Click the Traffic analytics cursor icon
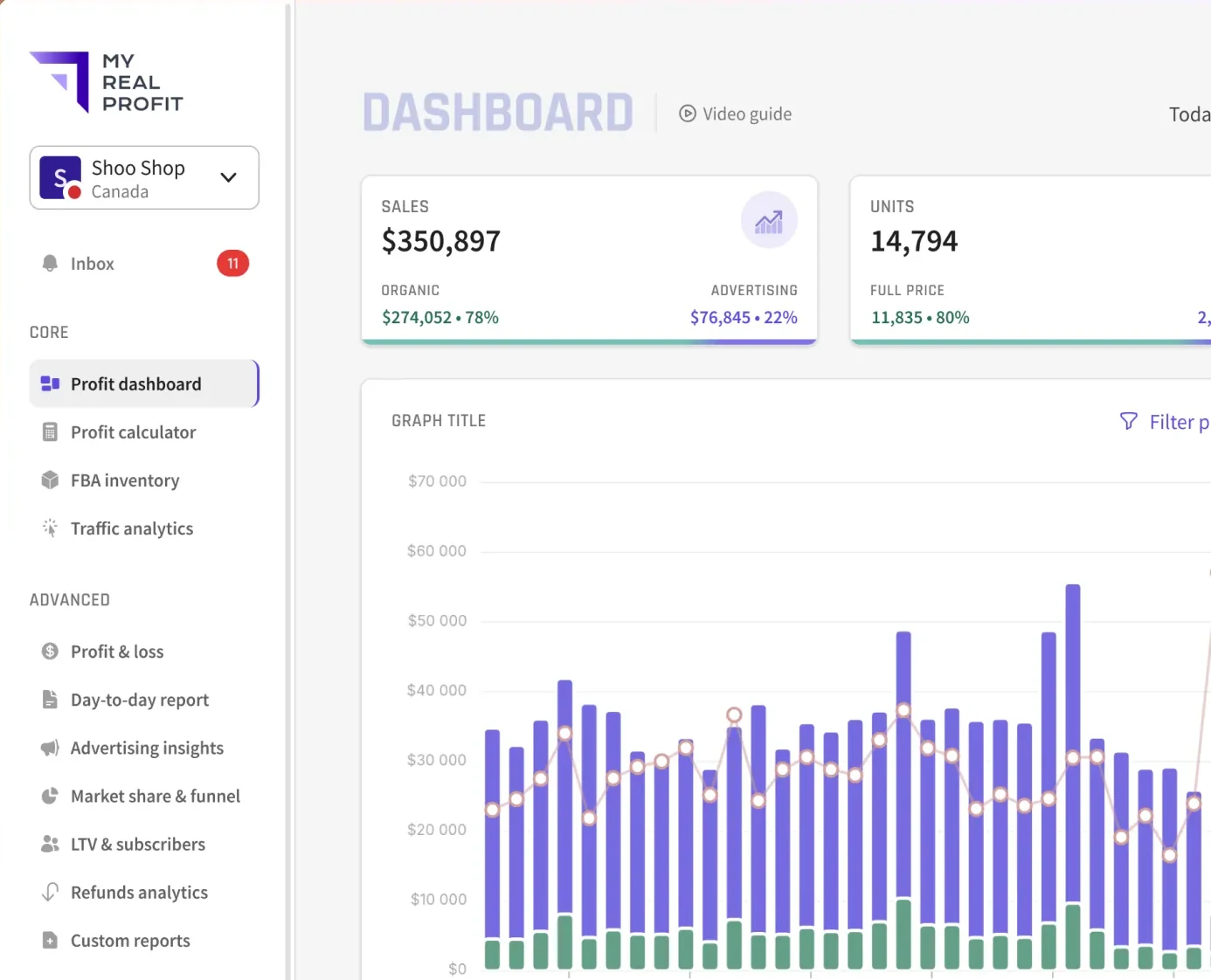 [x=50, y=528]
